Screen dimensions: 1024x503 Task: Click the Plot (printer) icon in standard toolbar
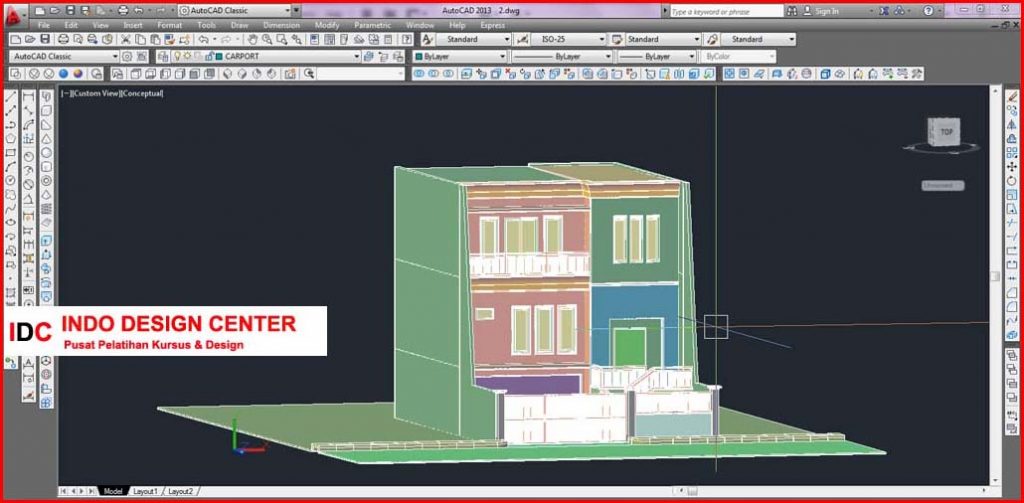pos(63,39)
